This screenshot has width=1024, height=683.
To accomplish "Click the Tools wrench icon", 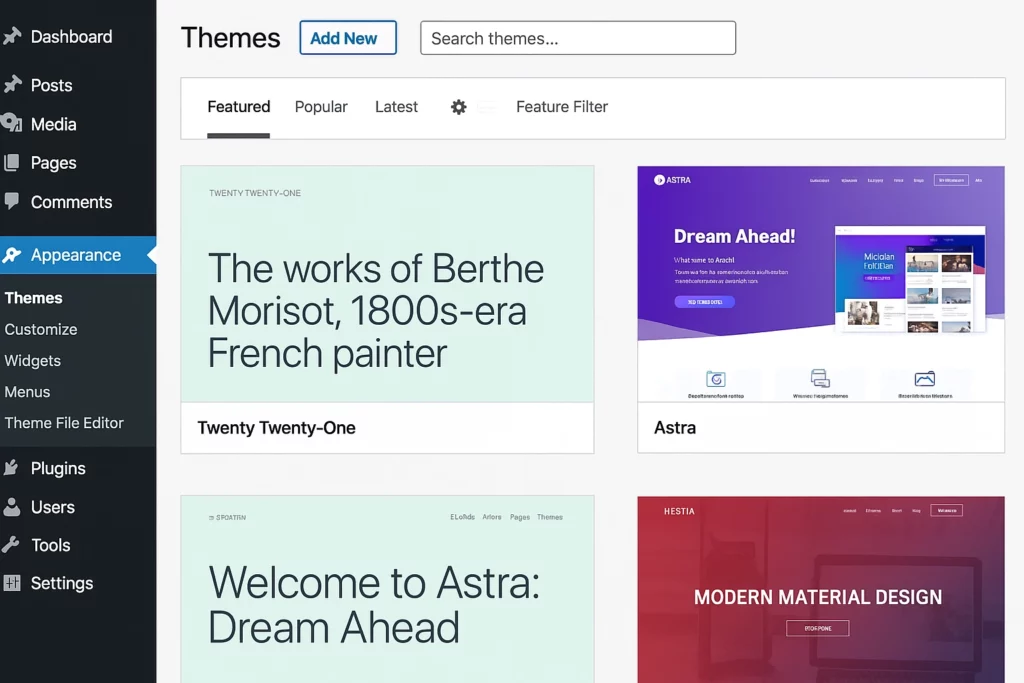I will pos(12,545).
